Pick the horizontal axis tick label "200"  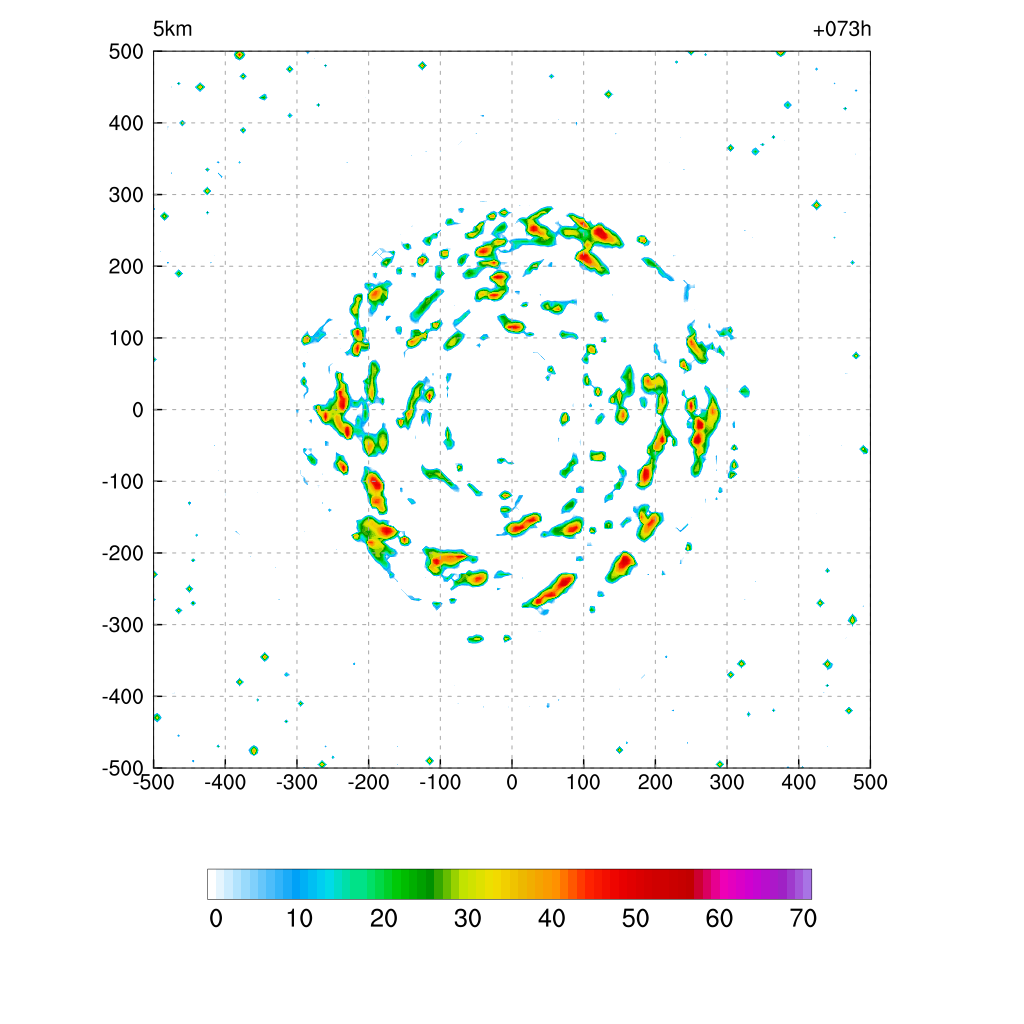655,782
